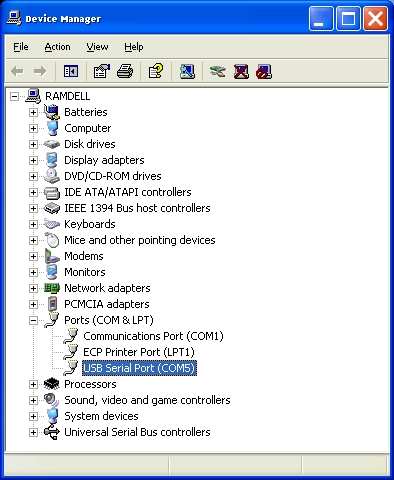Viewport: 394px width, 480px height.
Task: Select ECP Printer Port (LPT1)
Action: click(x=139, y=352)
